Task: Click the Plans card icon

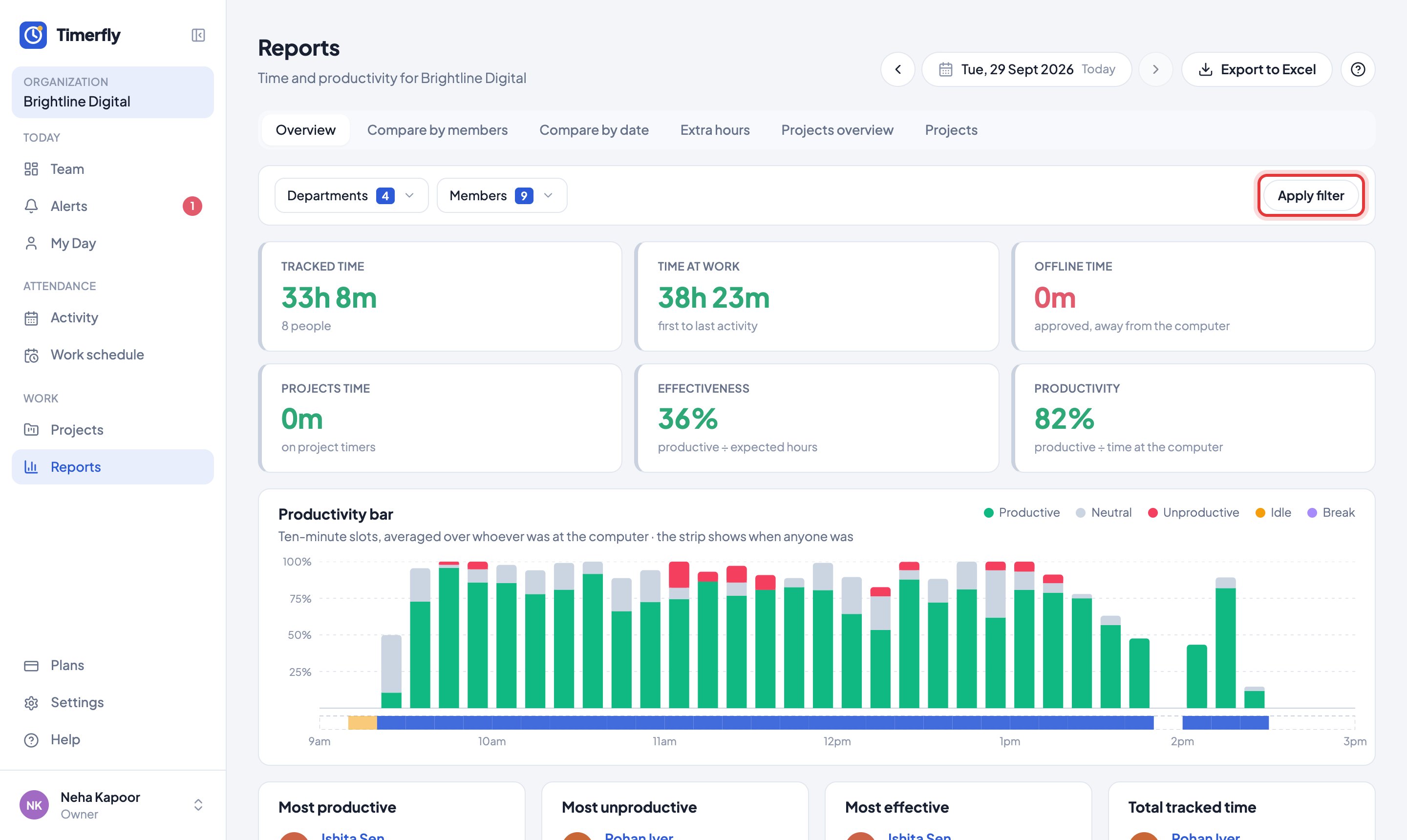Action: 31,666
